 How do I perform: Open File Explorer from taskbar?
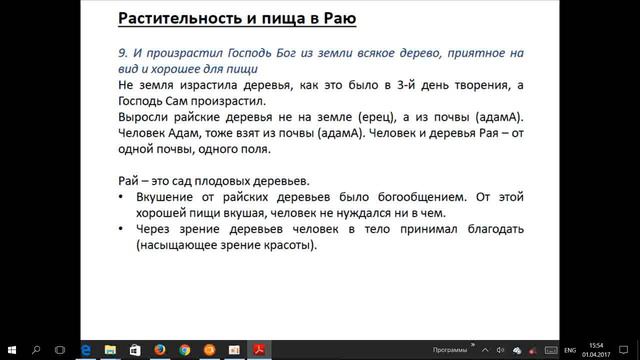(x=110, y=350)
